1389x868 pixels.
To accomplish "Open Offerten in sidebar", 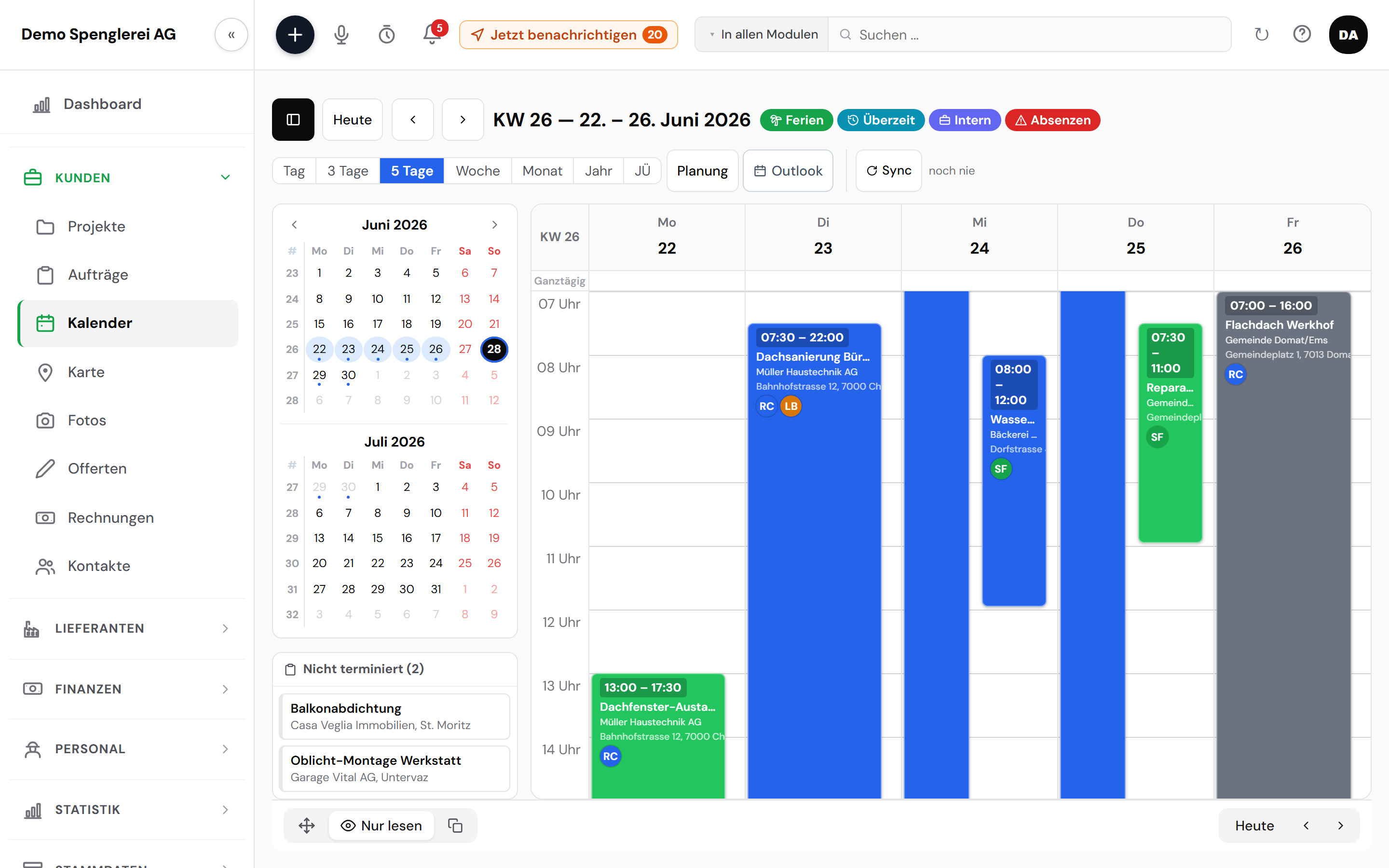I will [127, 468].
